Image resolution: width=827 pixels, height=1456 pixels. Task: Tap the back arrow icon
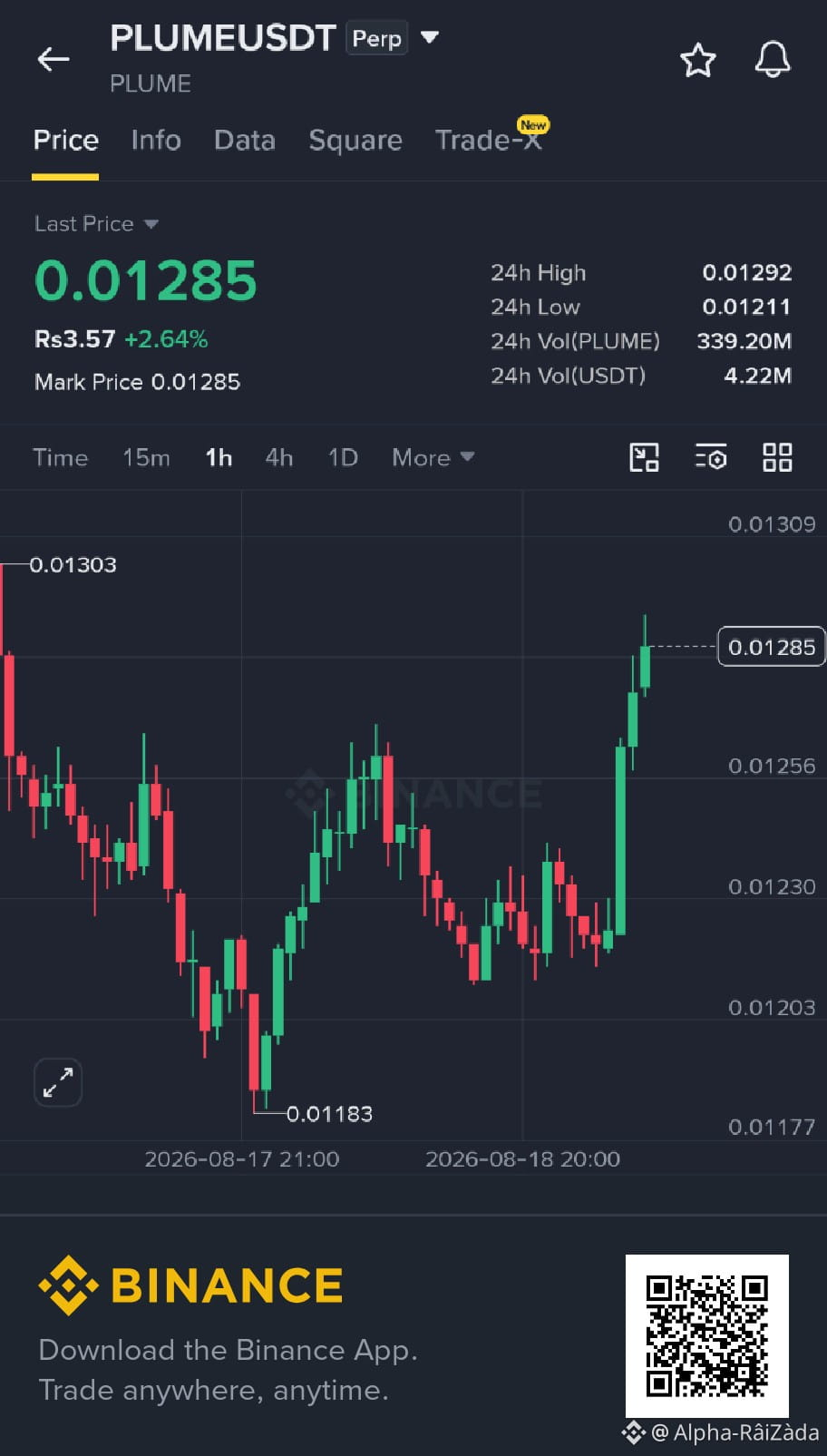(53, 60)
